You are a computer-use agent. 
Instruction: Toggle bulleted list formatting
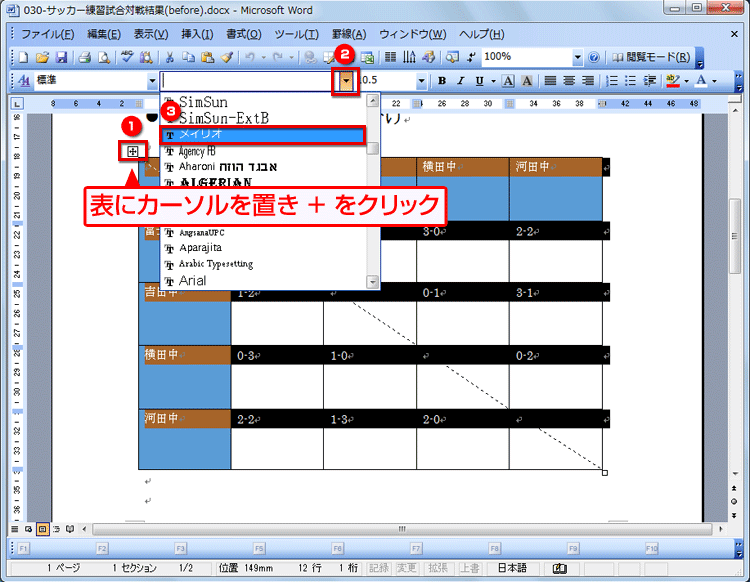click(630, 81)
